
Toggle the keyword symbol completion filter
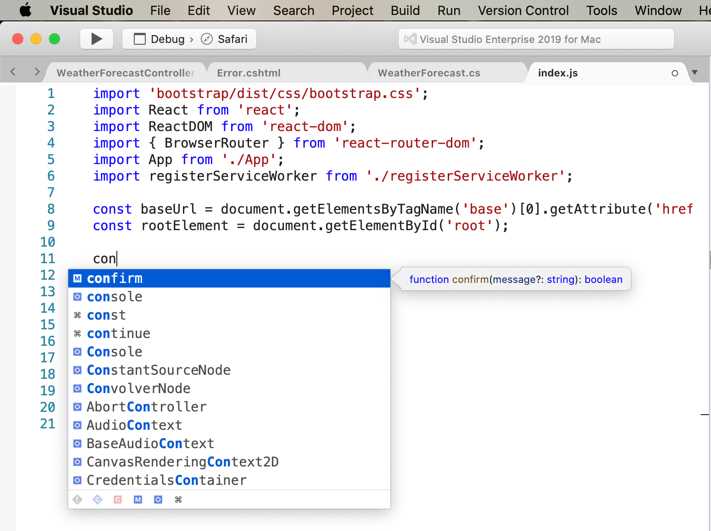pos(178,499)
